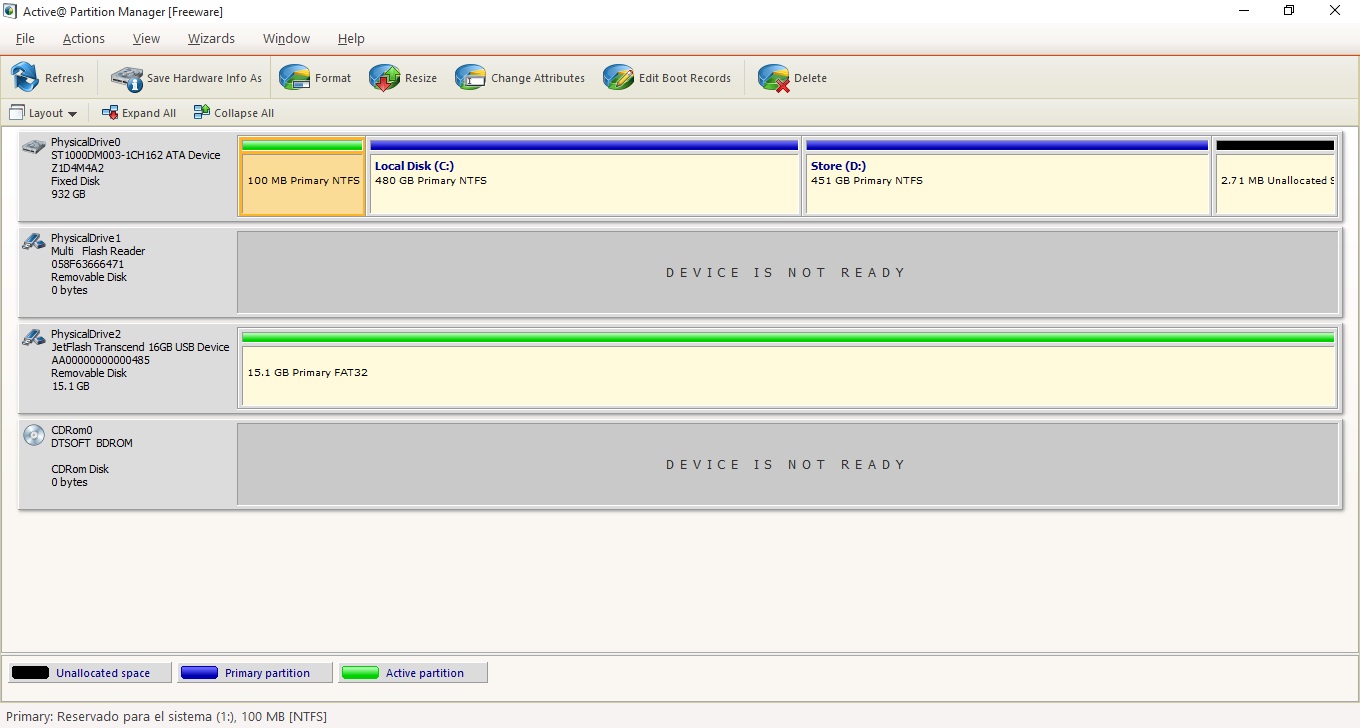Collapse All disk entries
Screen dimensions: 1360x728
[x=233, y=112]
